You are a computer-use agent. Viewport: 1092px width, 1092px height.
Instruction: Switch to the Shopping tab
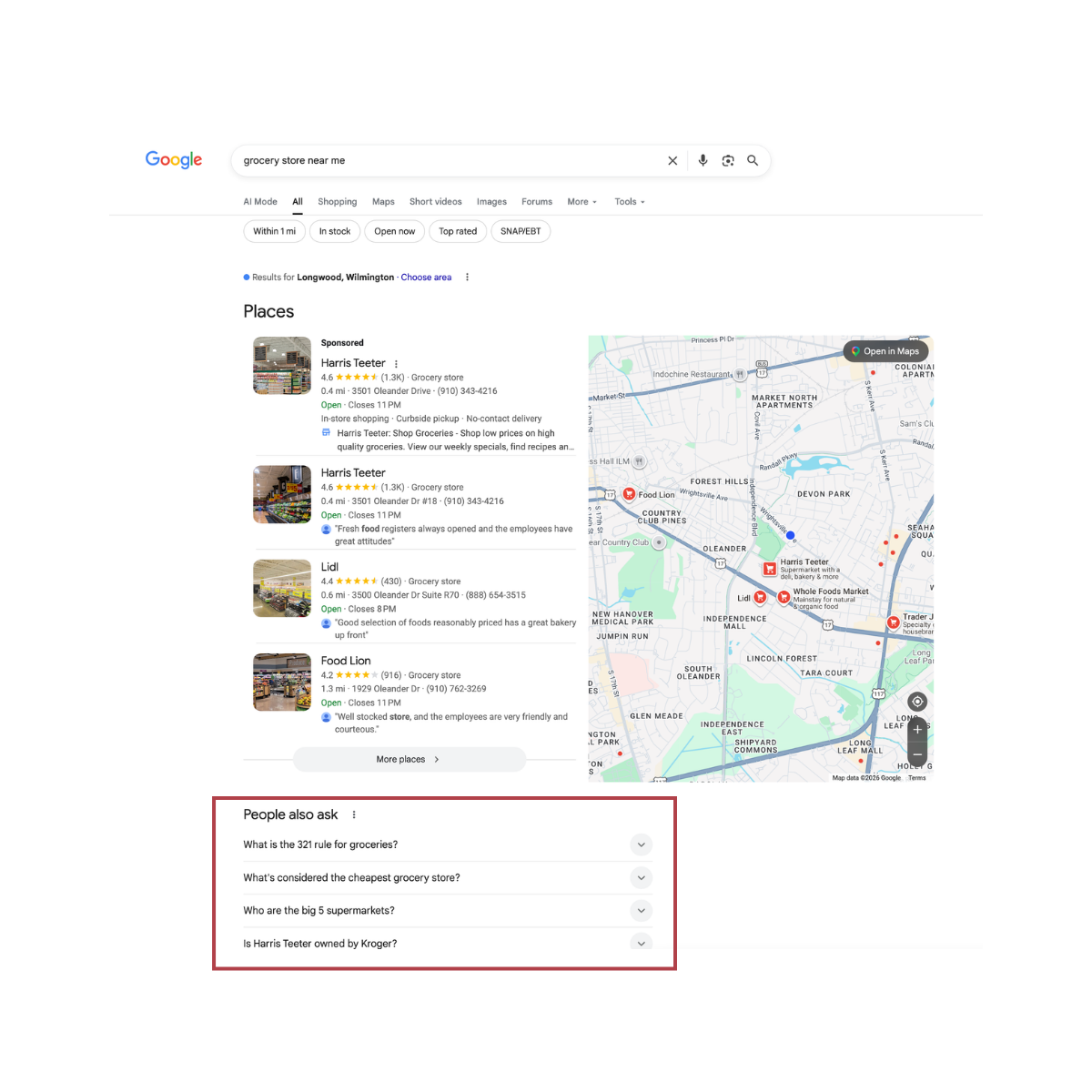pos(337,202)
